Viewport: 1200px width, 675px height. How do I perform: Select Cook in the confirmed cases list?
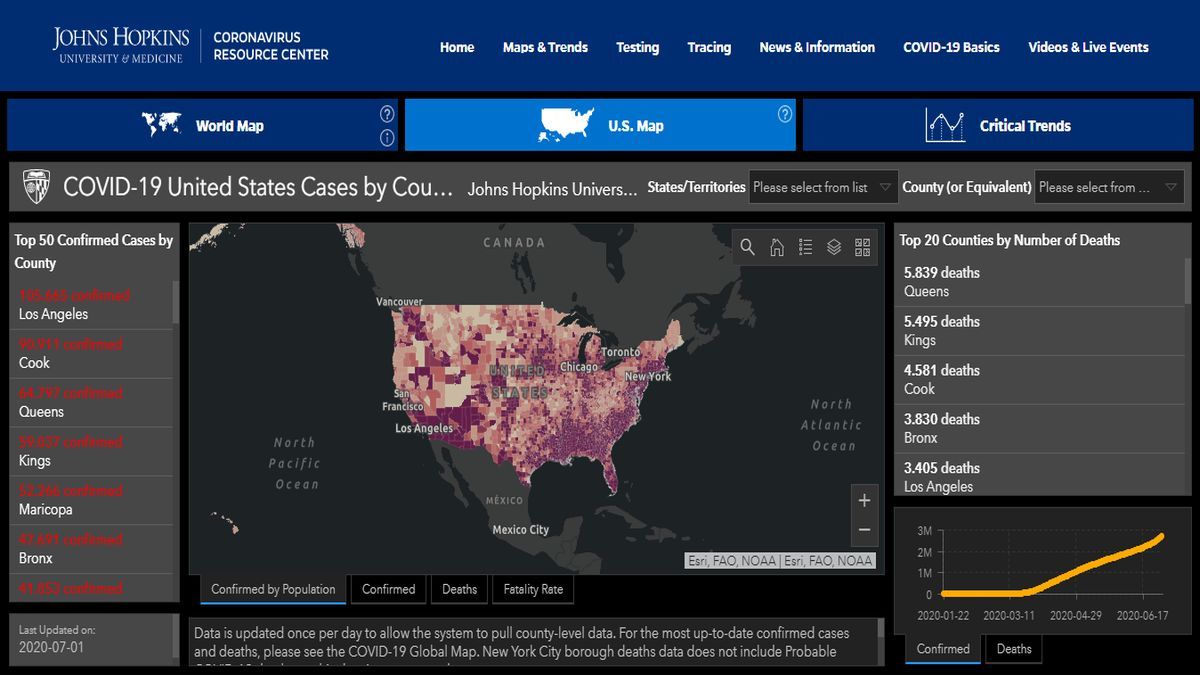91,353
